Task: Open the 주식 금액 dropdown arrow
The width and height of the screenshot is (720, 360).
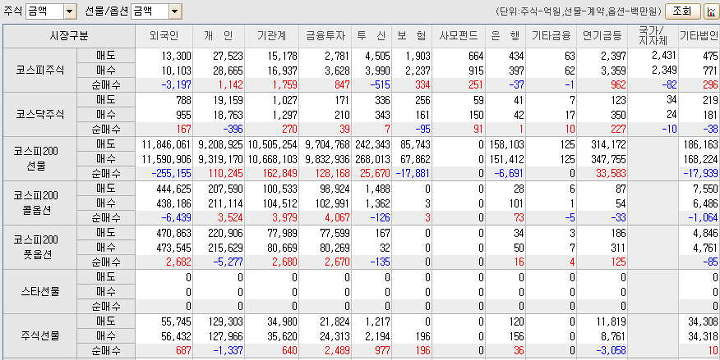Action: [70, 12]
